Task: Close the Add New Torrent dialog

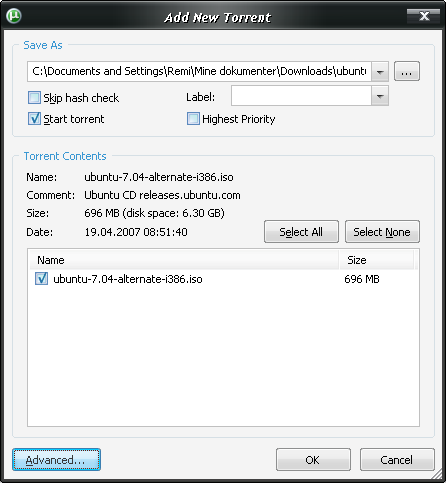Action: coord(423,16)
